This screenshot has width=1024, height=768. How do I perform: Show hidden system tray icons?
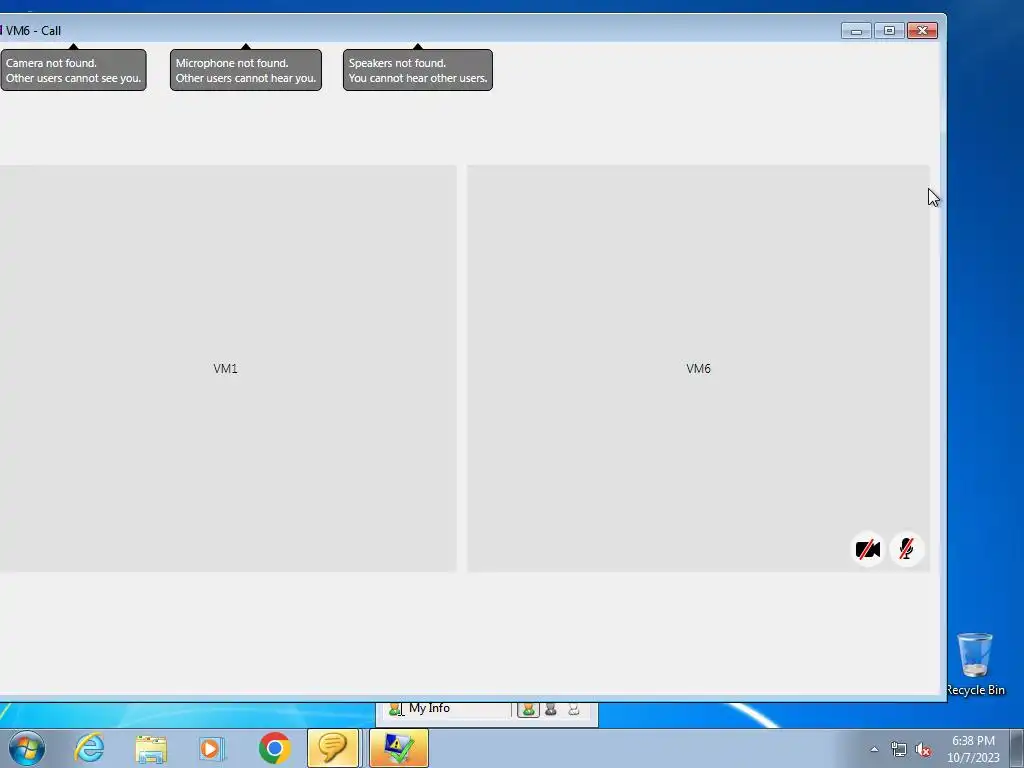tap(874, 749)
